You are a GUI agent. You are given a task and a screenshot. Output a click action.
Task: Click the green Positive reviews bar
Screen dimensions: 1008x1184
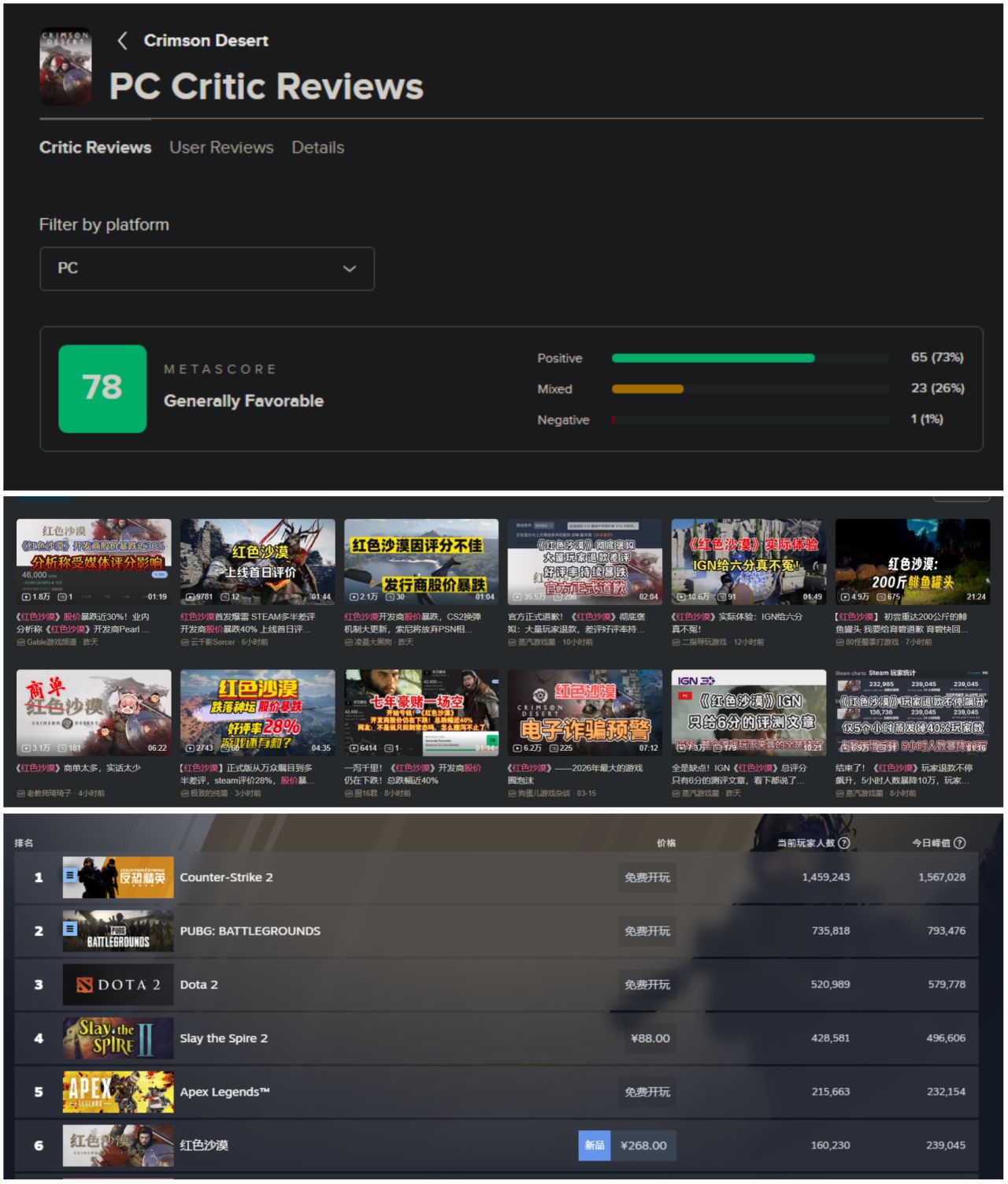[x=713, y=358]
